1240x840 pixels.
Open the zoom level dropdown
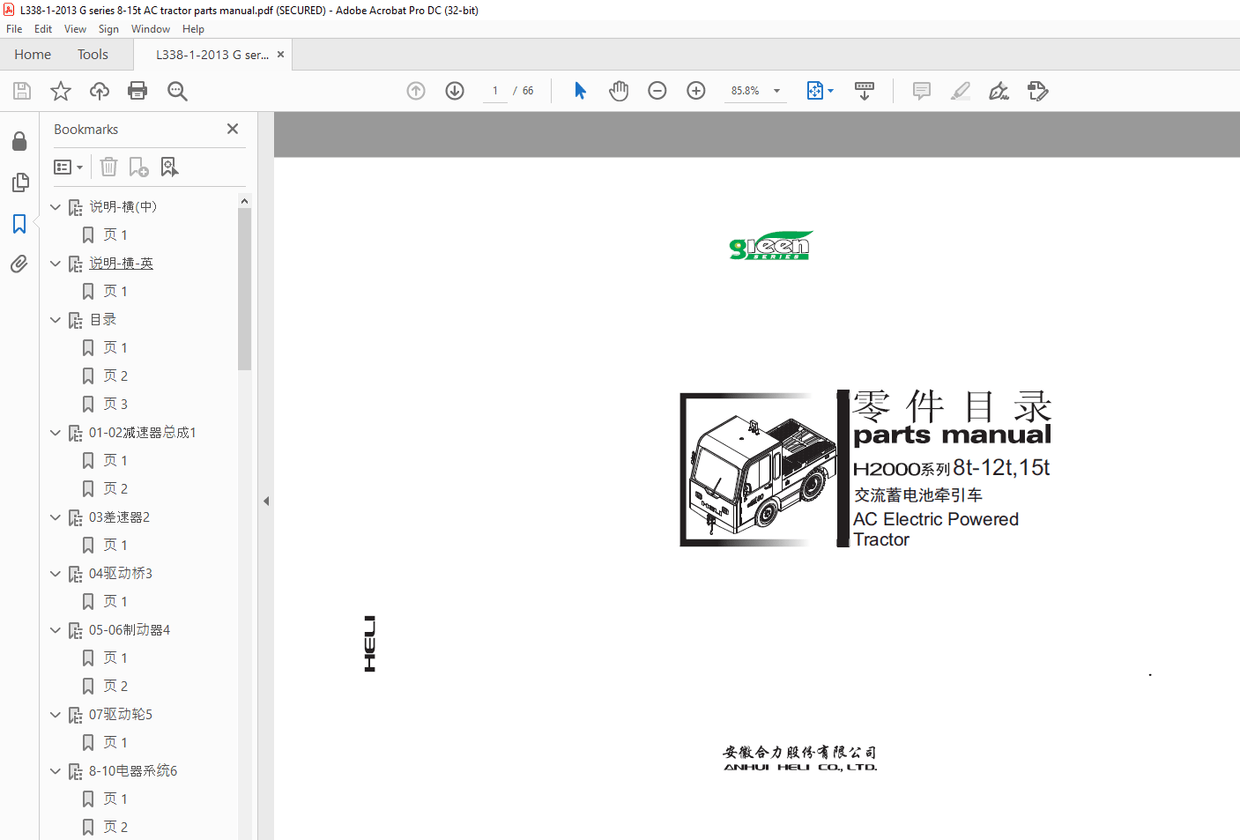pos(777,91)
